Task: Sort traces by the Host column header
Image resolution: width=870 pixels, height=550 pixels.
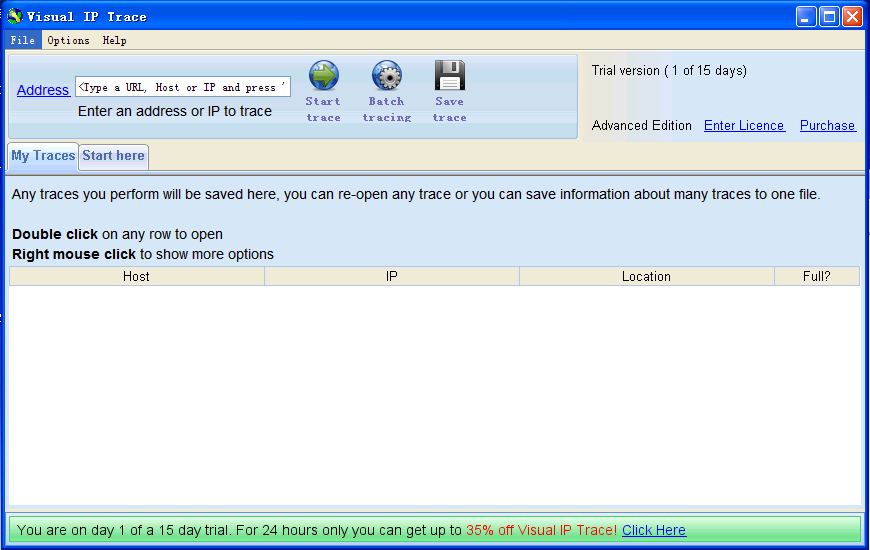Action: (136, 276)
